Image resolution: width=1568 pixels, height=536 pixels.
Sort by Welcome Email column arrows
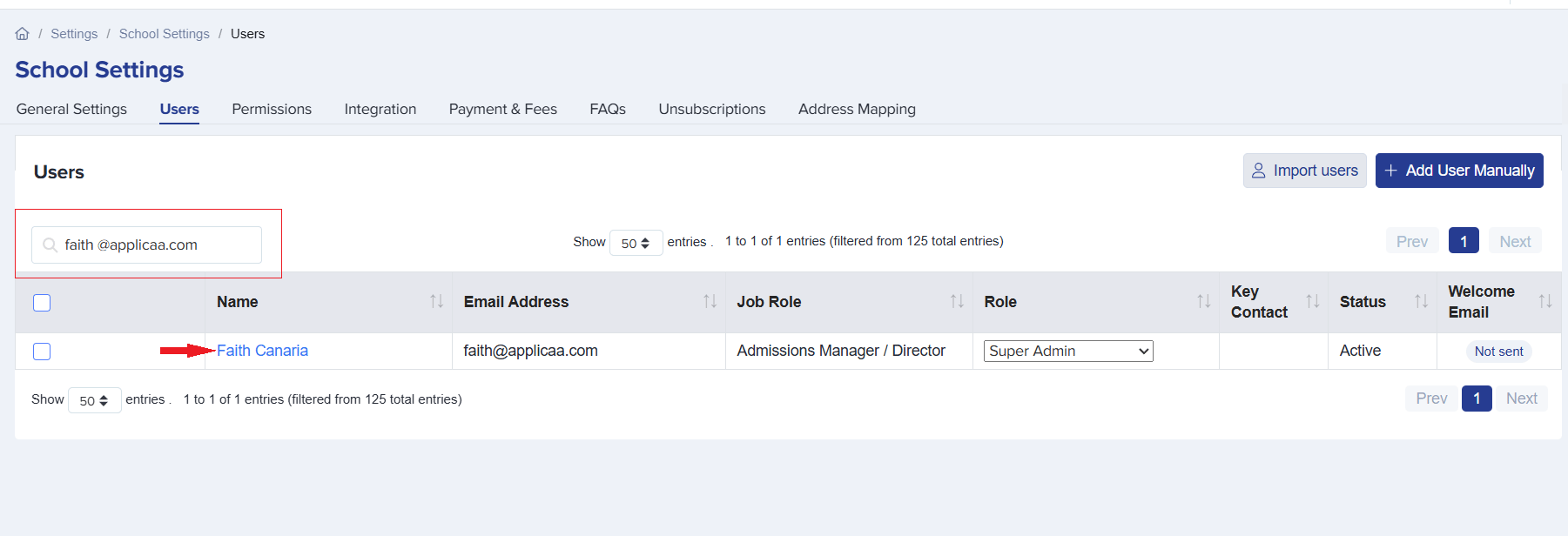1545,301
